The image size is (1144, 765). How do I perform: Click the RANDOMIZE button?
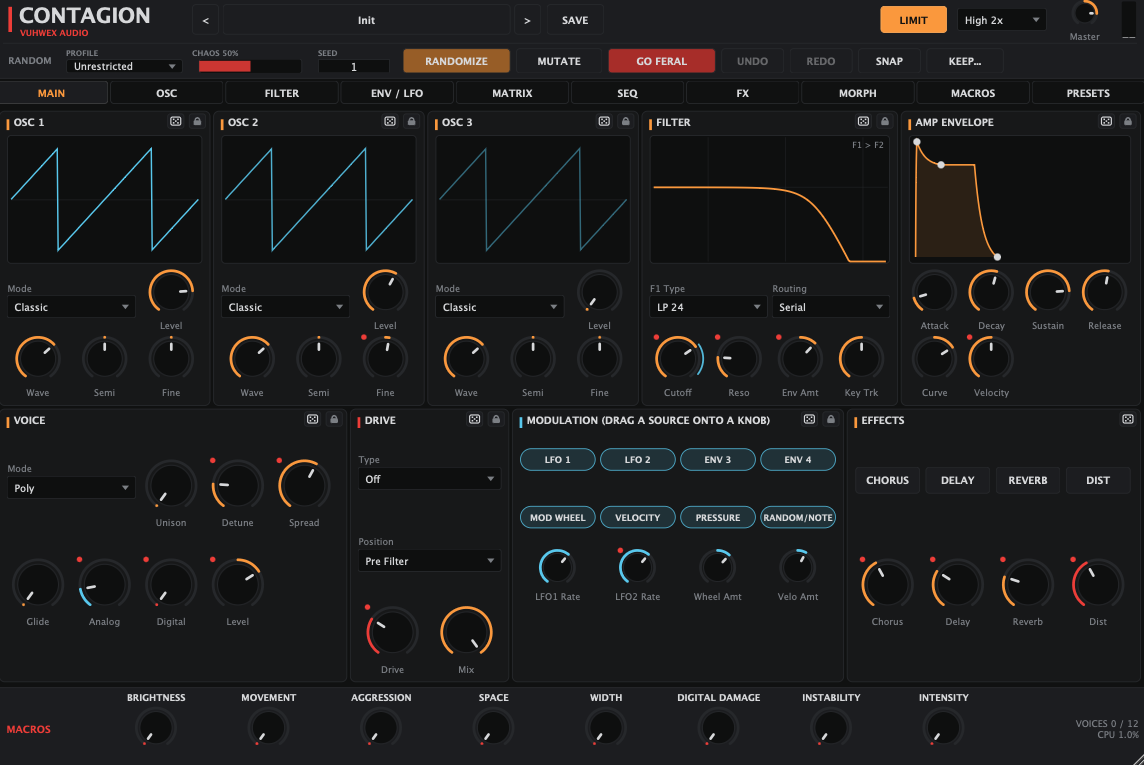456,61
